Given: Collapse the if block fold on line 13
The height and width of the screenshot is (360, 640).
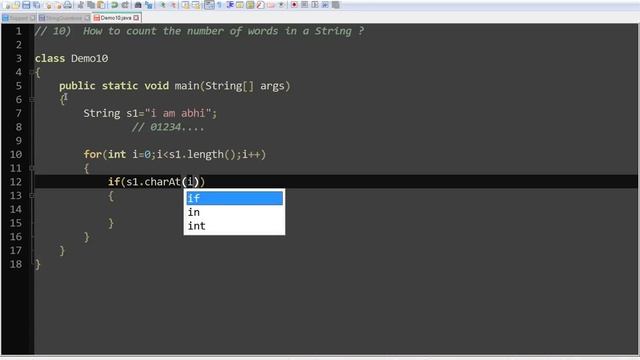Looking at the screenshot, I should [32, 196].
